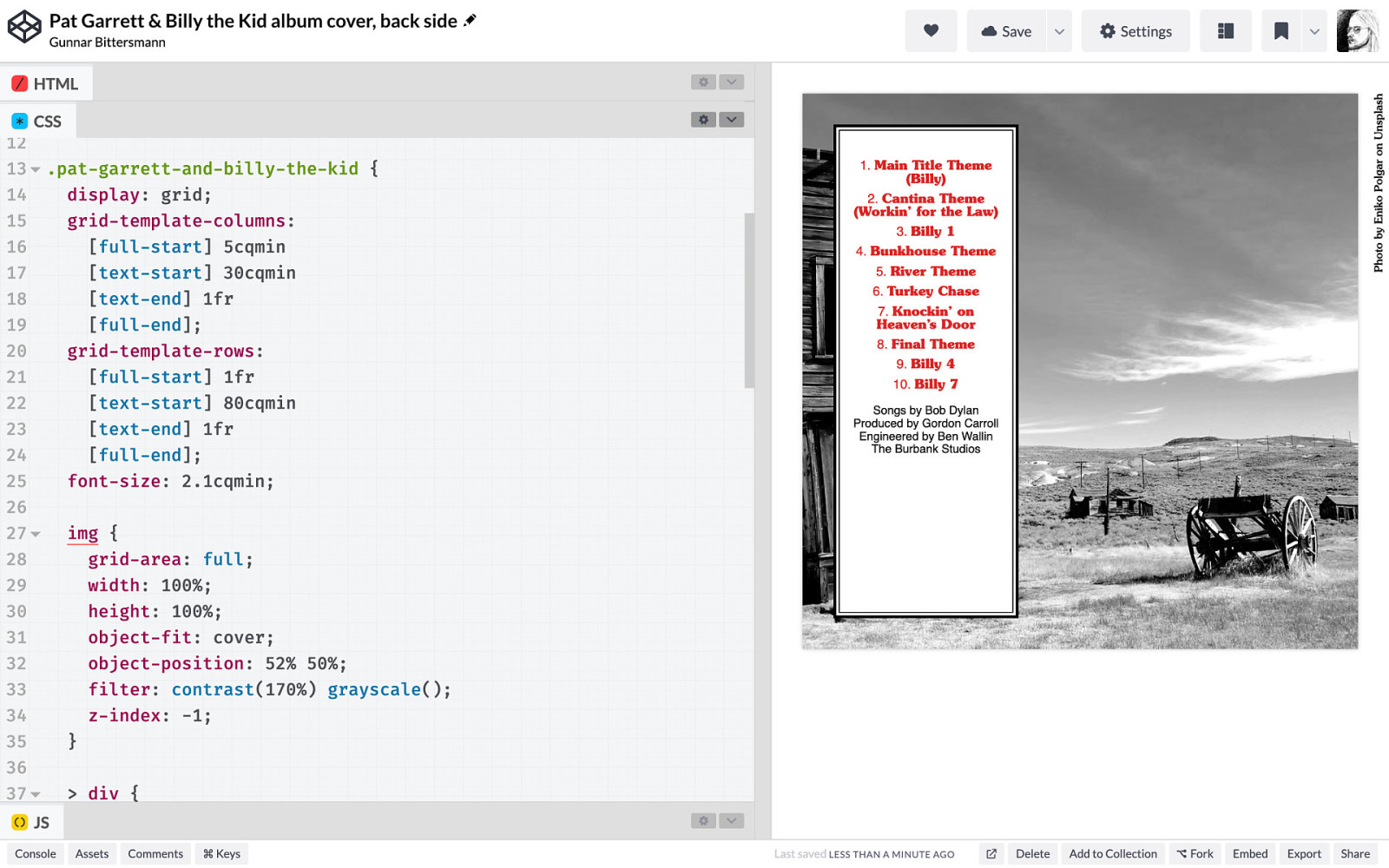Open the CSS editor settings gear
1389x868 pixels.
point(703,120)
